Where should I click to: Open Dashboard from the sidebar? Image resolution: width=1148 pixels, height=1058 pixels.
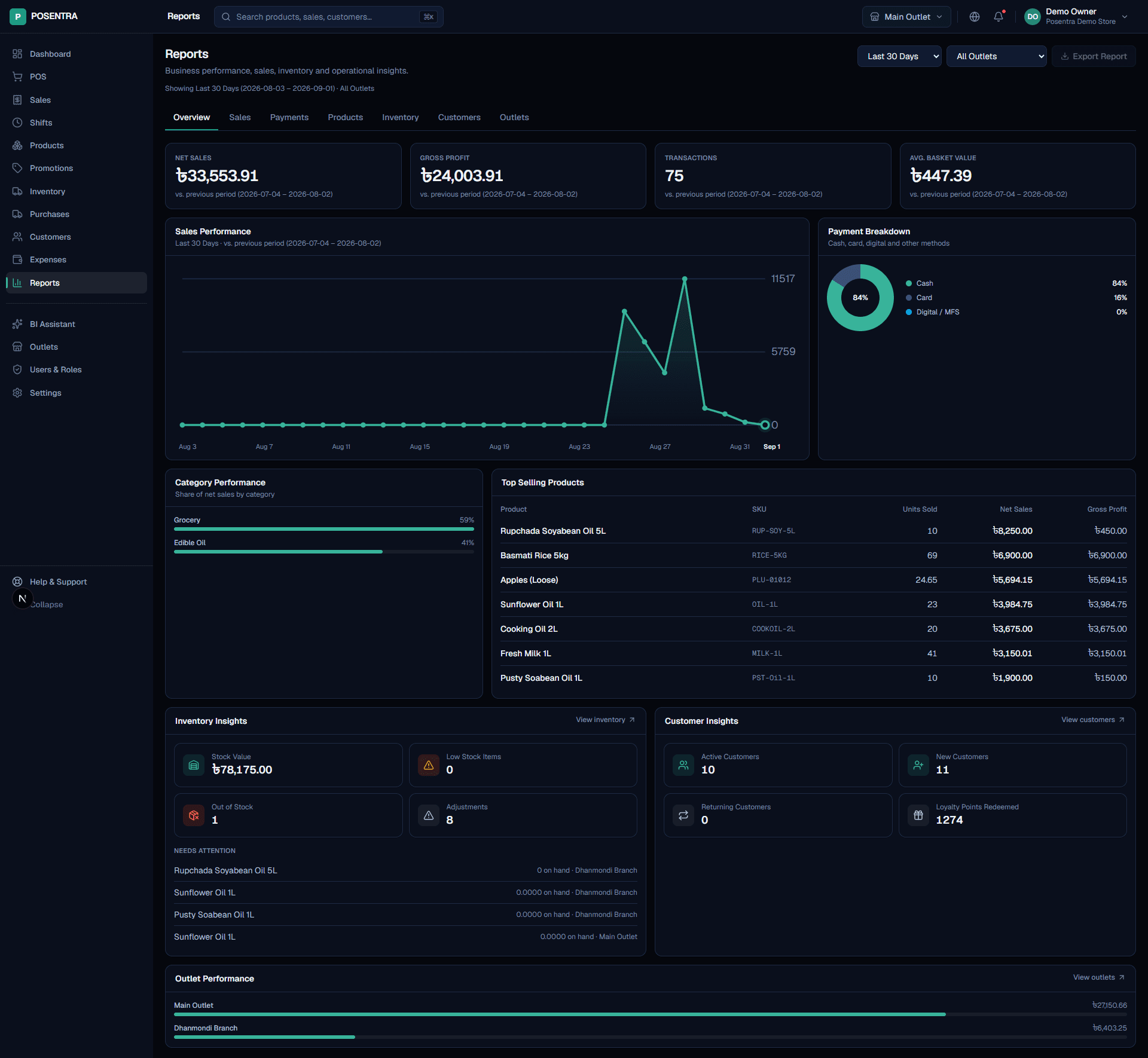click(76, 54)
